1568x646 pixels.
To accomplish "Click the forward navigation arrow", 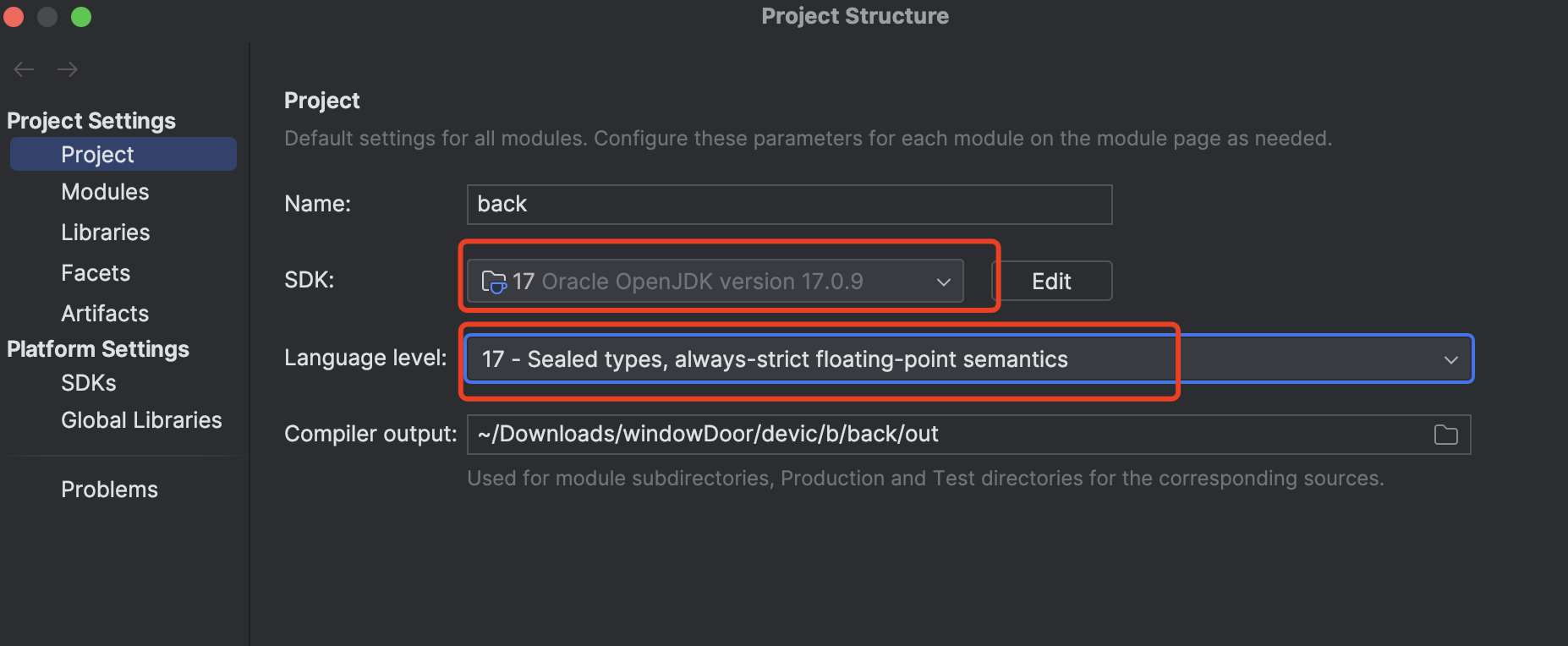I will point(68,69).
